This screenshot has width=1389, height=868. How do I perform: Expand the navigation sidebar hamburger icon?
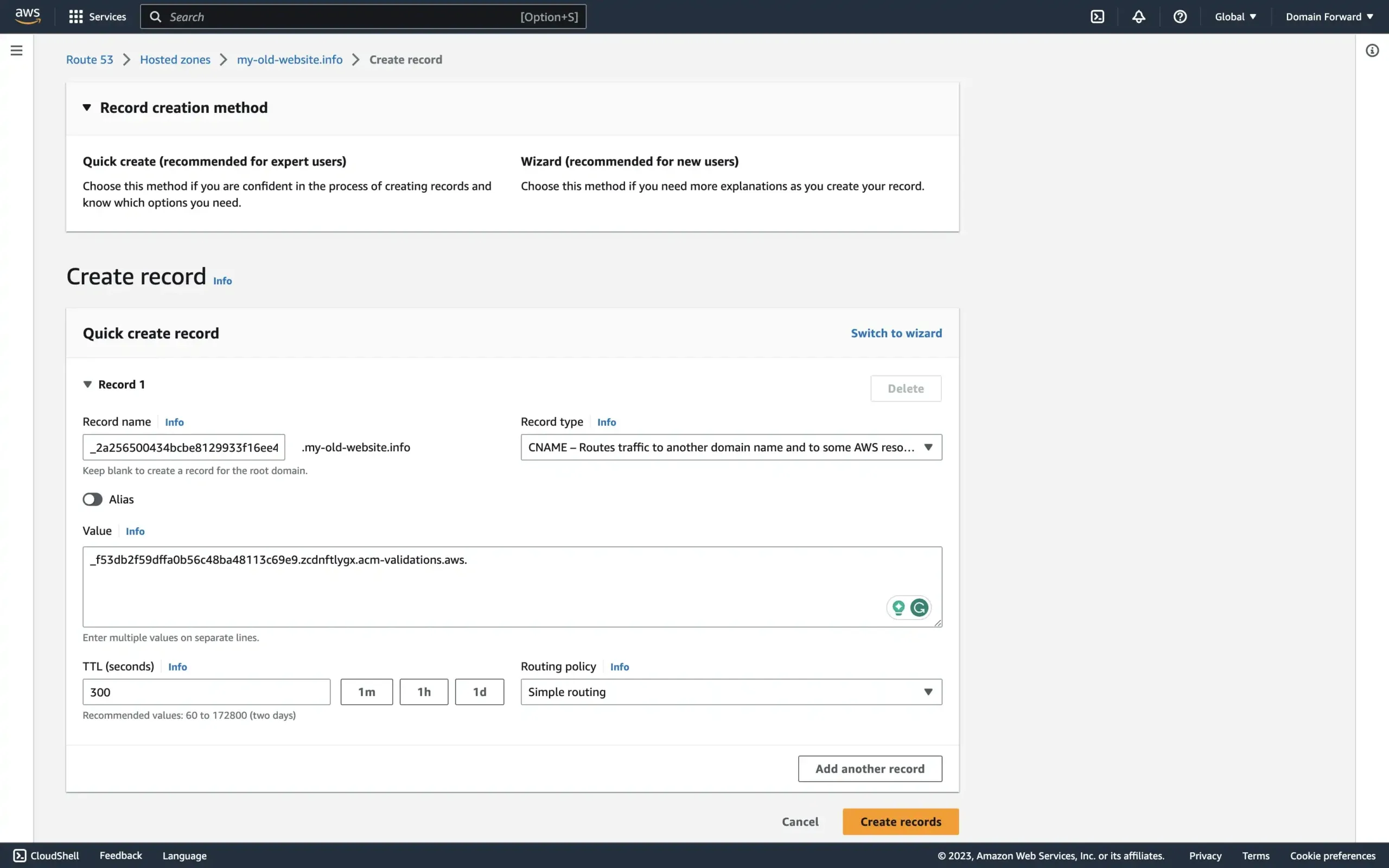16,50
